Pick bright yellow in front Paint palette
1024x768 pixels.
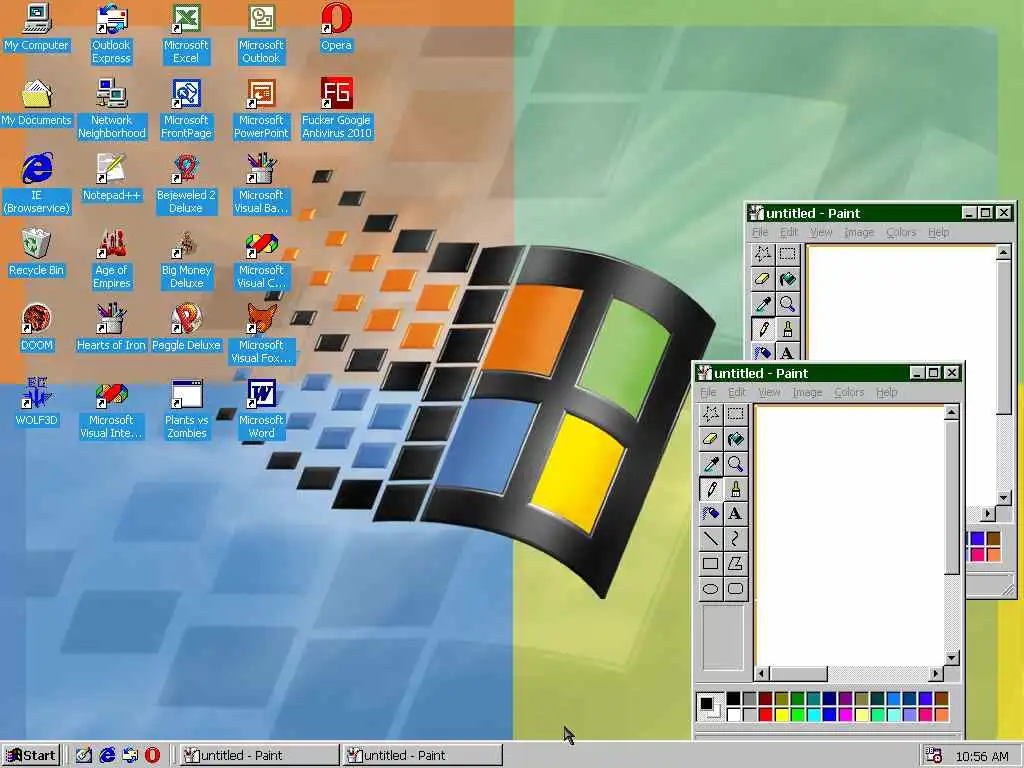(x=782, y=714)
